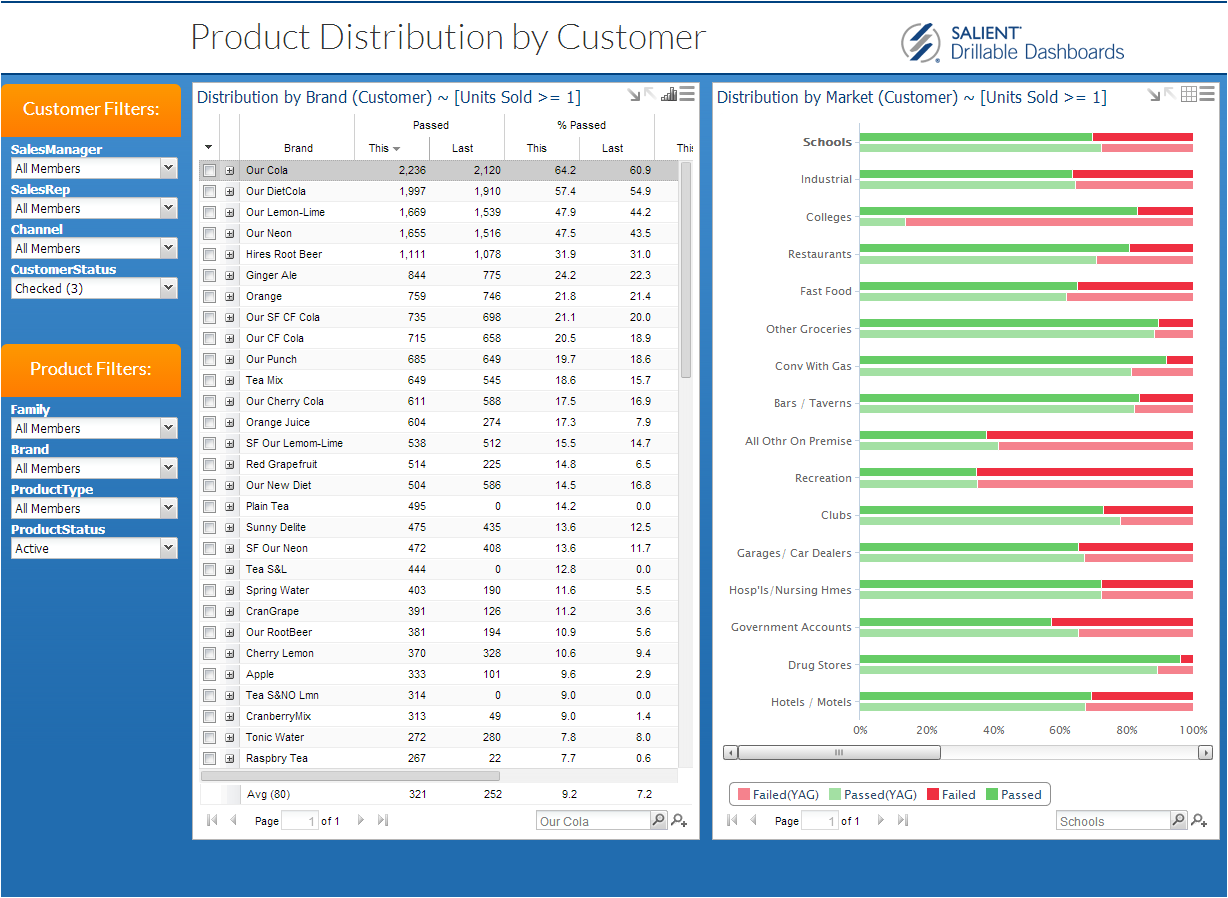Viewport: 1228px width, 898px height.
Task: Check the Our Lemon-Lime row checkbox
Action: tap(209, 212)
